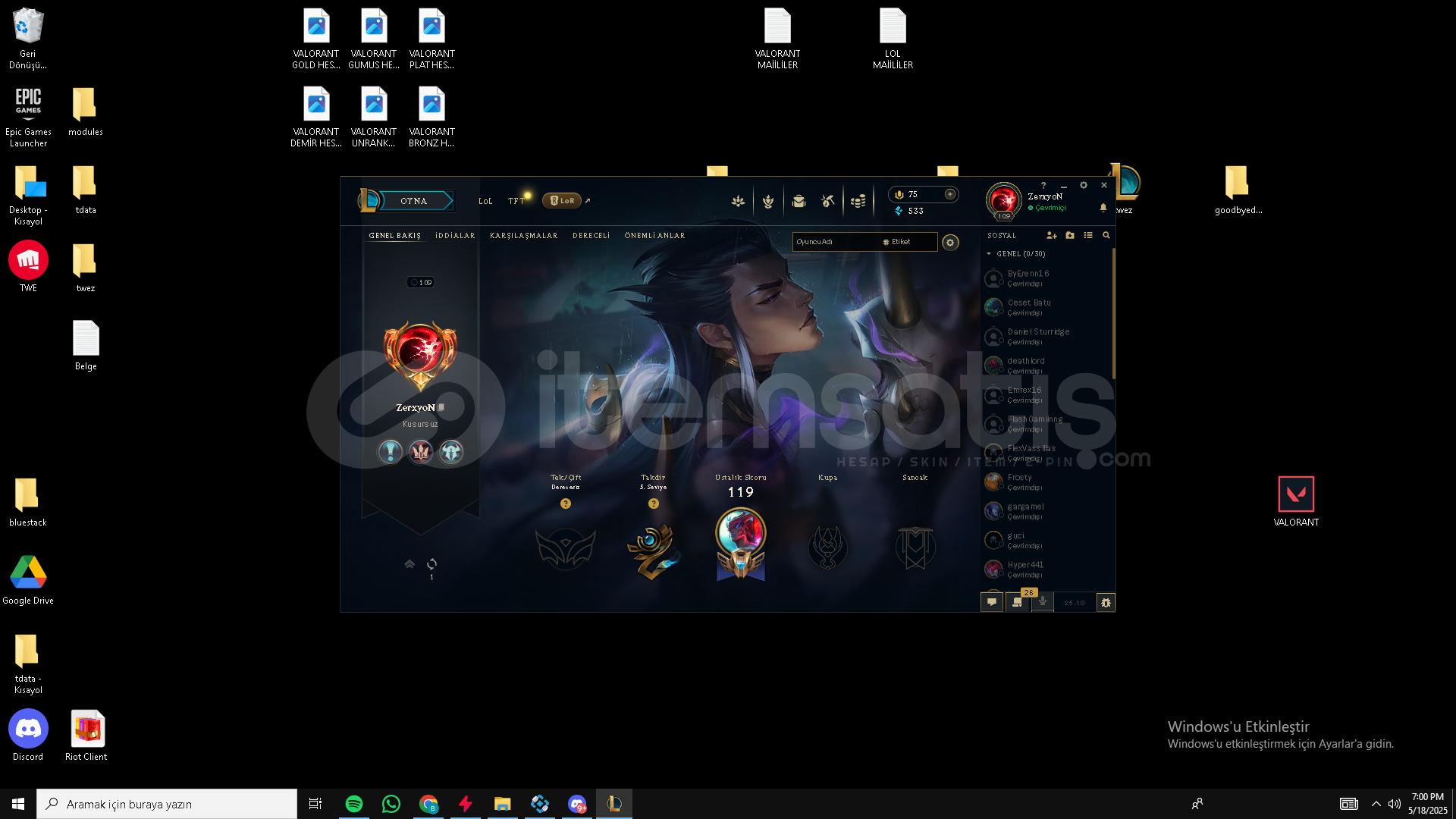Open League client settings gear

click(1084, 185)
